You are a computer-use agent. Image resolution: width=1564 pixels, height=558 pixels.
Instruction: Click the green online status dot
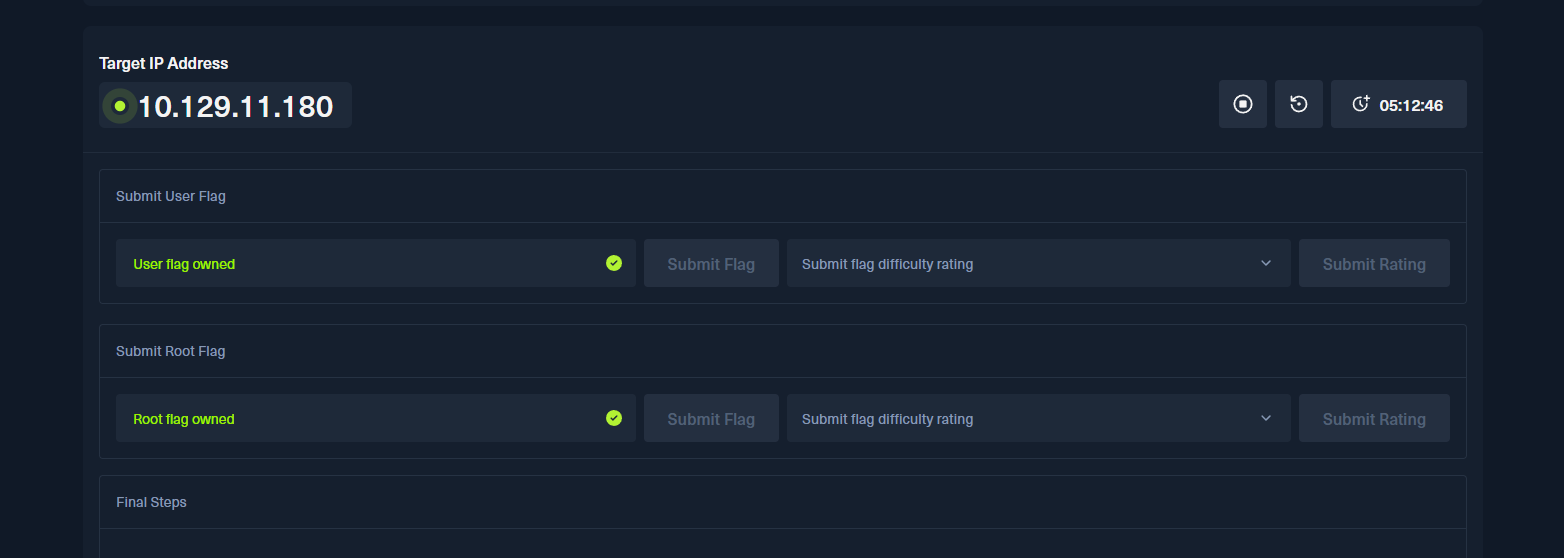click(x=120, y=105)
